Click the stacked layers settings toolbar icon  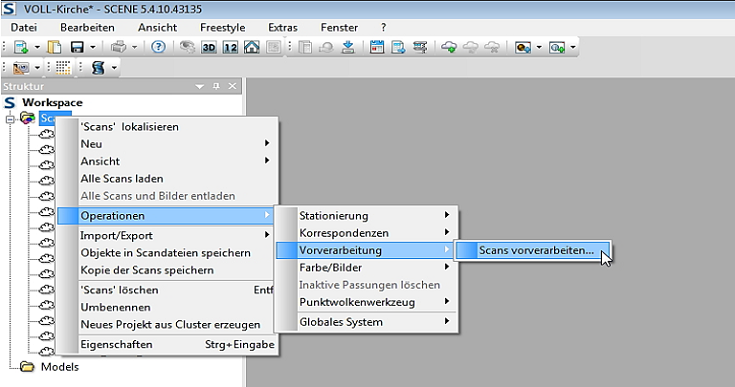(420, 47)
